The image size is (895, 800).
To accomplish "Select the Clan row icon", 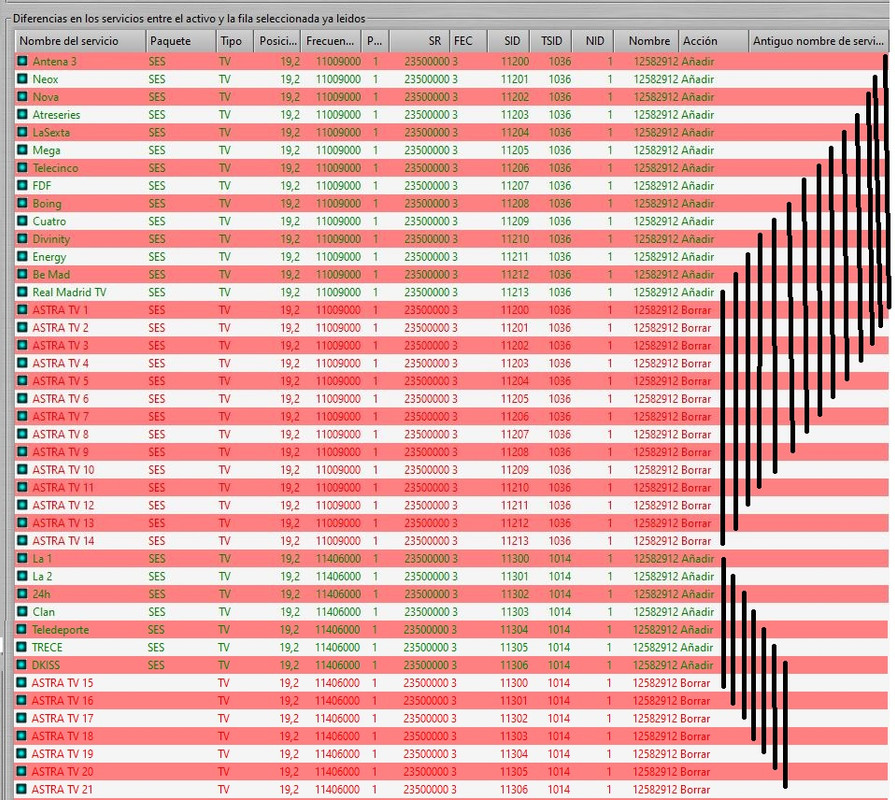I will pyautogui.click(x=22, y=612).
